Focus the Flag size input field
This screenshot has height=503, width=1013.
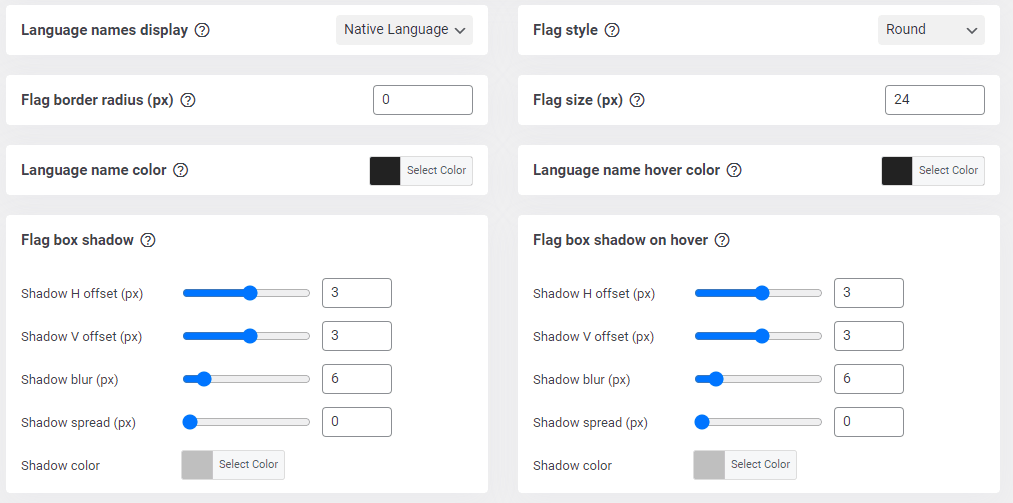click(934, 100)
